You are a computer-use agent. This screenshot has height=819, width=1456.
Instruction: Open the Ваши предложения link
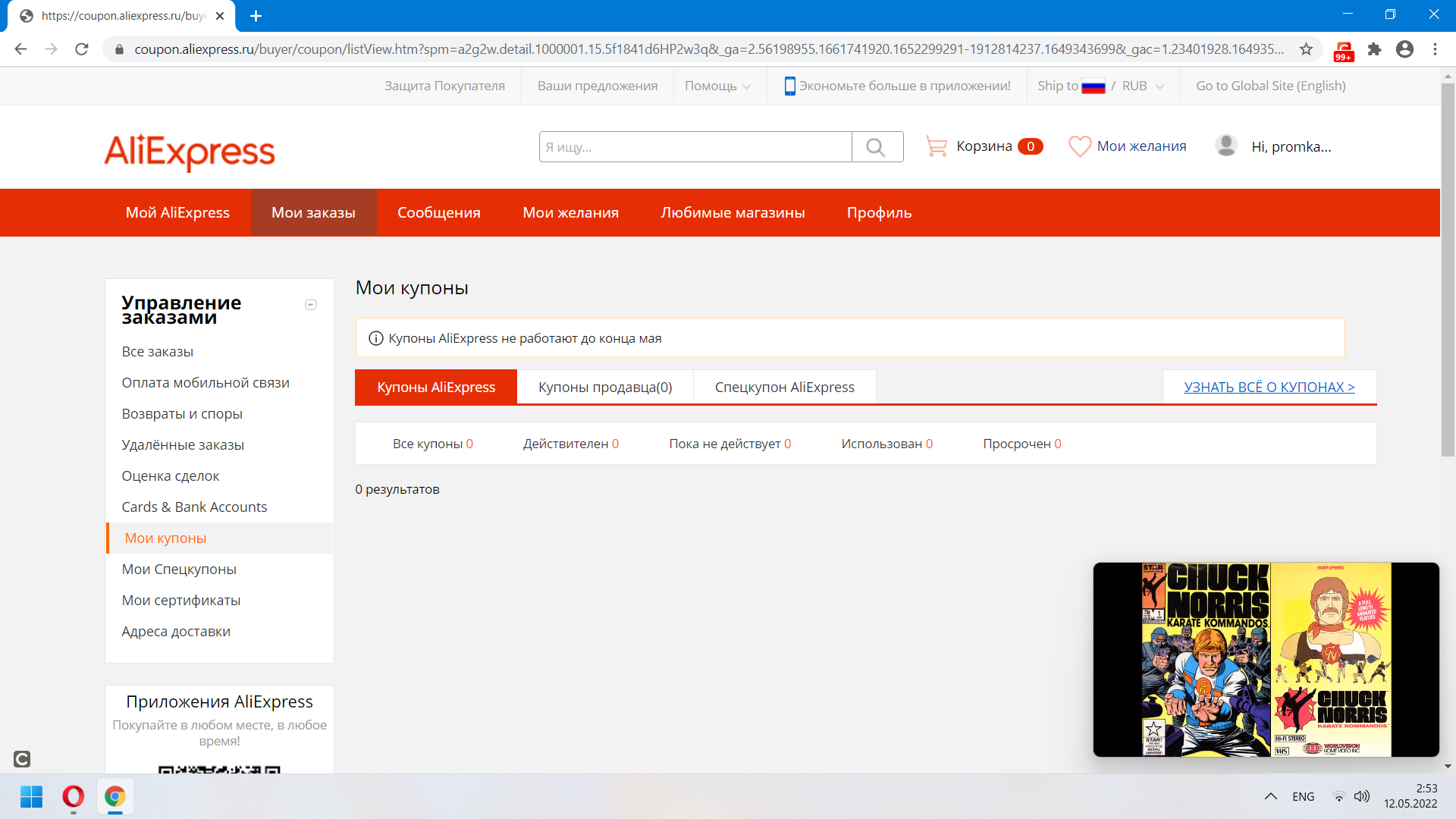coord(598,86)
